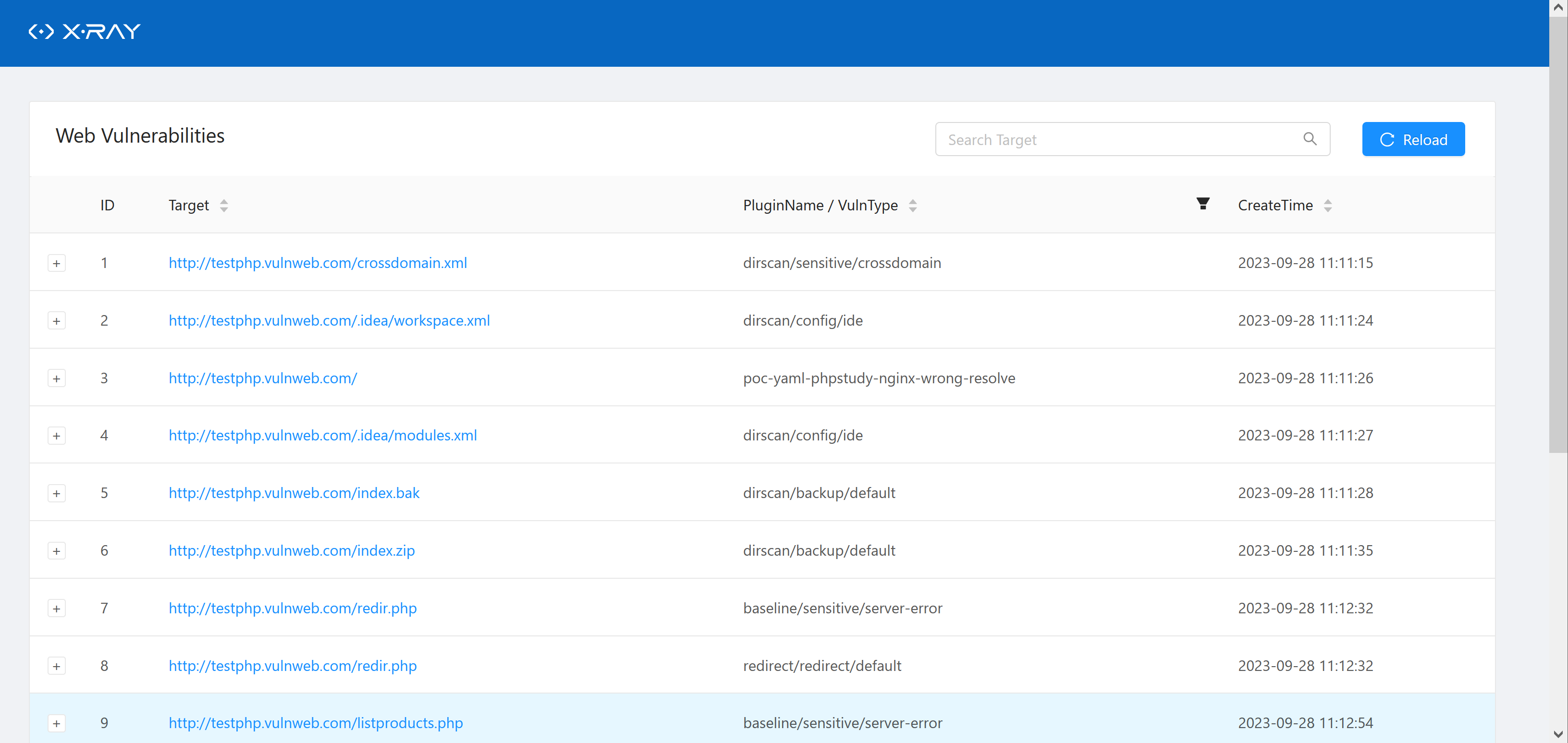1568x743 pixels.
Task: Open the listproducts.php target link
Action: (316, 723)
